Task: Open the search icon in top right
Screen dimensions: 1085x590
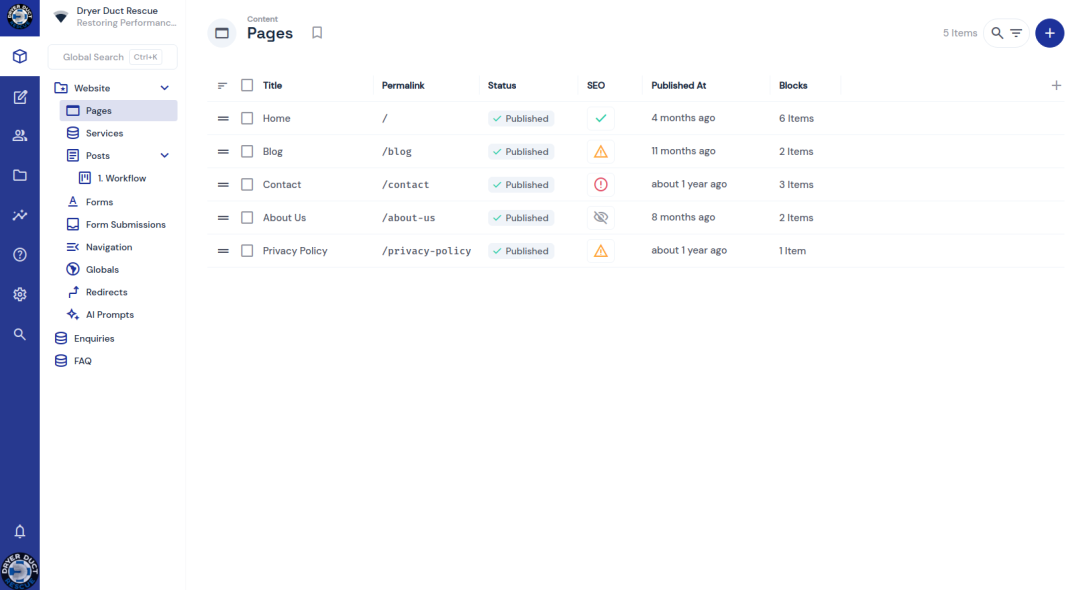Action: [997, 33]
